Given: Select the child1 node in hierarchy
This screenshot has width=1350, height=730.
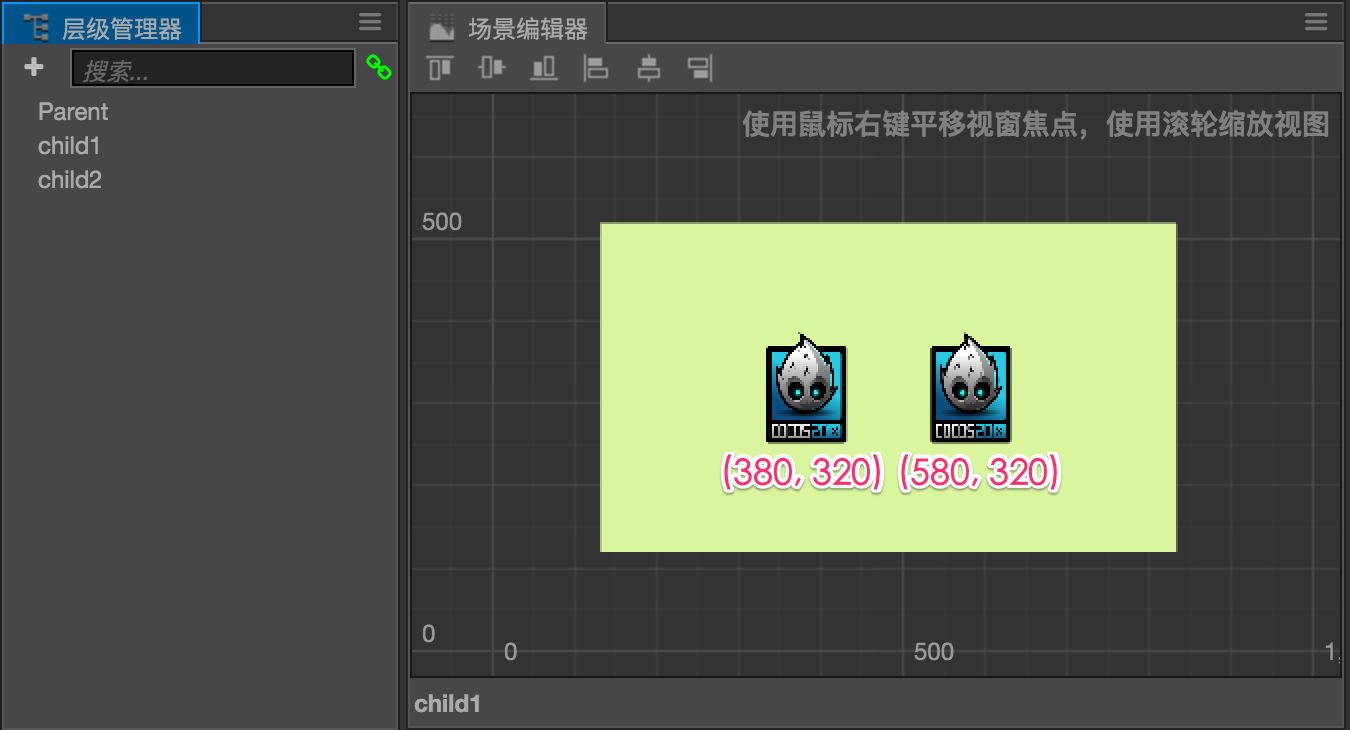Looking at the screenshot, I should 69,146.
